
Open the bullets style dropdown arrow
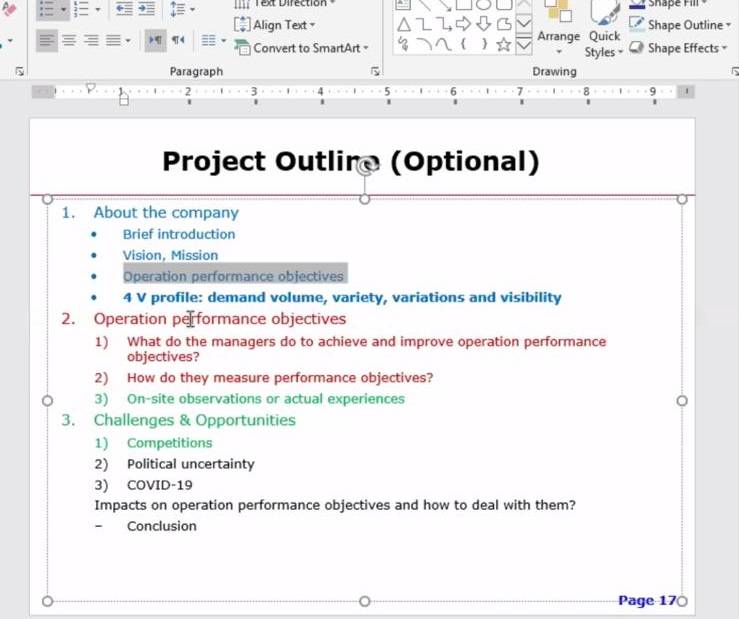pos(63,9)
